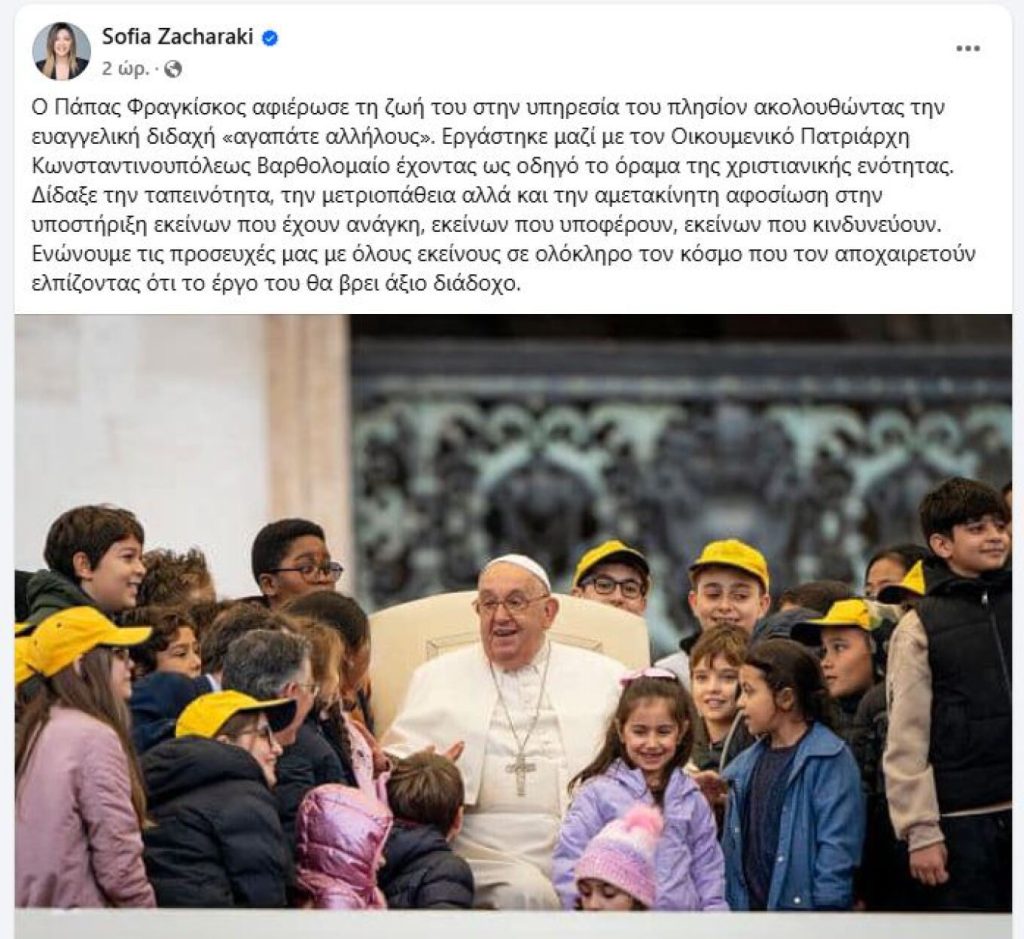Open the three-dot post options menu
This screenshot has width=1024, height=939.
click(x=967, y=49)
